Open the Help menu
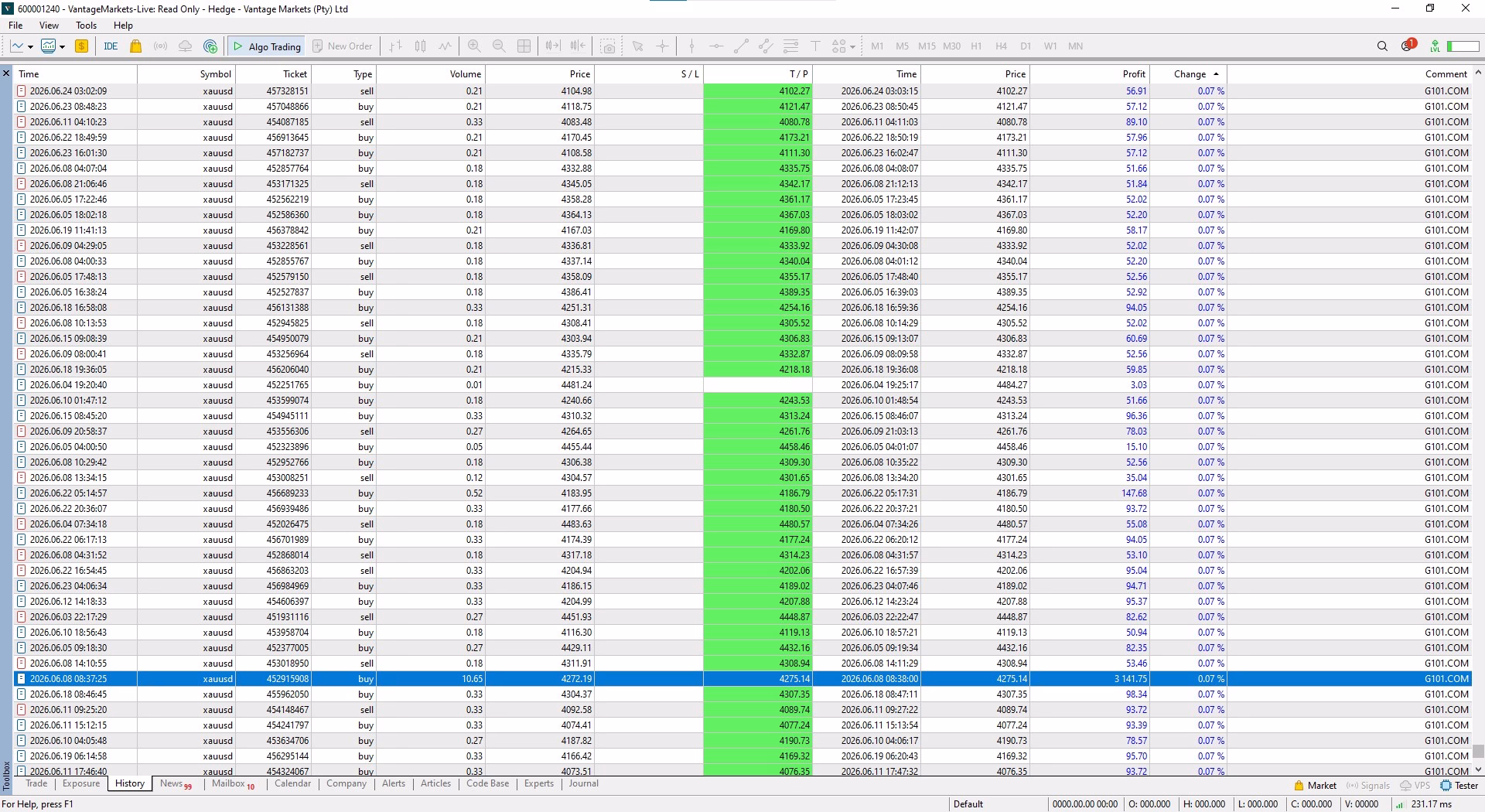1485x812 pixels. (123, 26)
